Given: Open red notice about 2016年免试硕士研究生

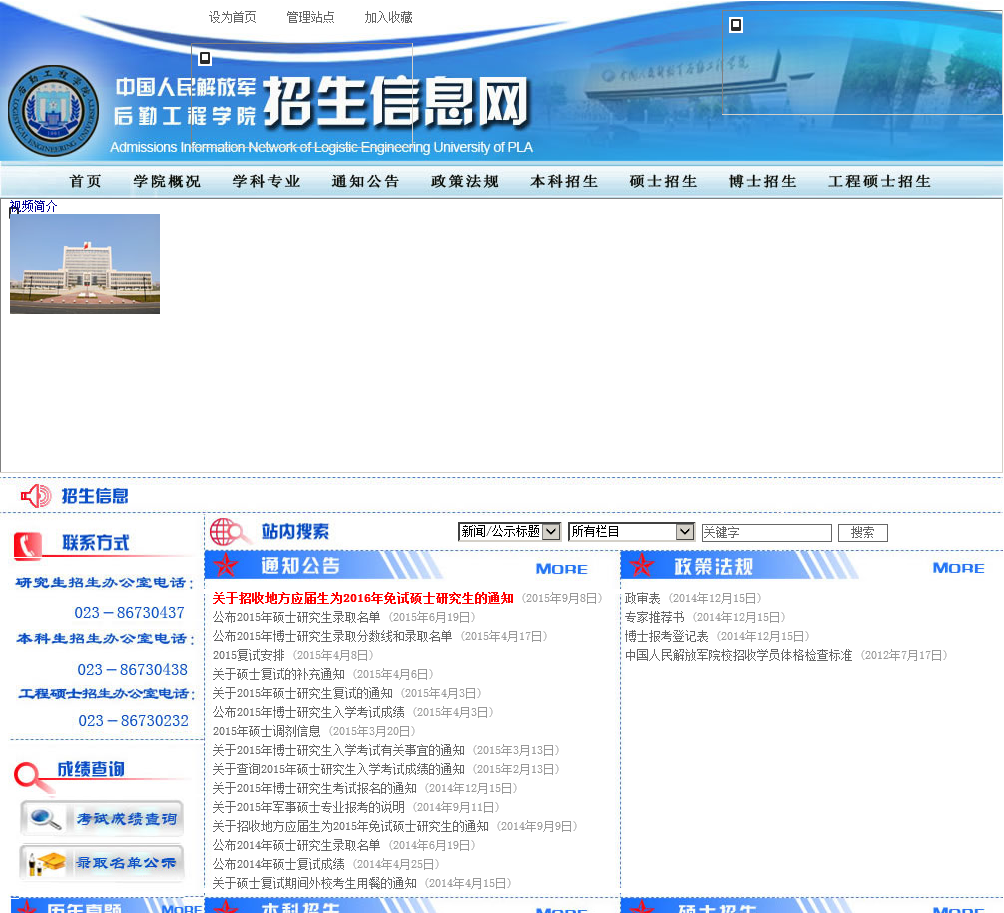Looking at the screenshot, I should [x=363, y=598].
